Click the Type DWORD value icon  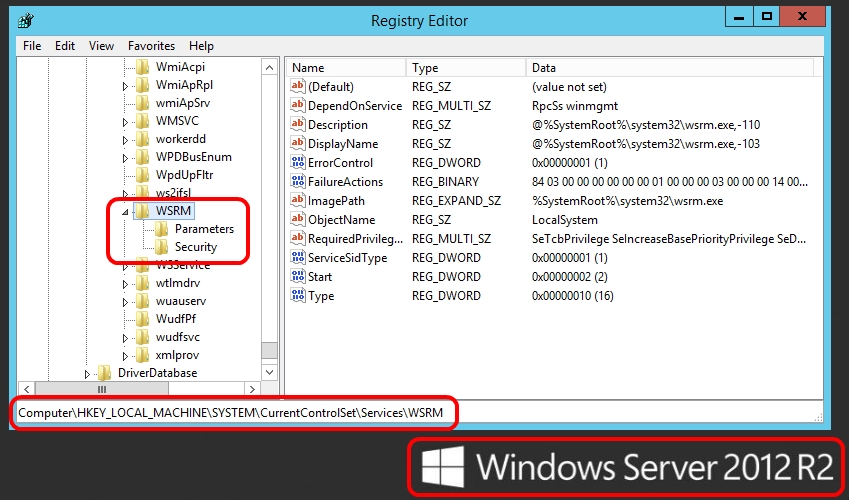click(298, 295)
